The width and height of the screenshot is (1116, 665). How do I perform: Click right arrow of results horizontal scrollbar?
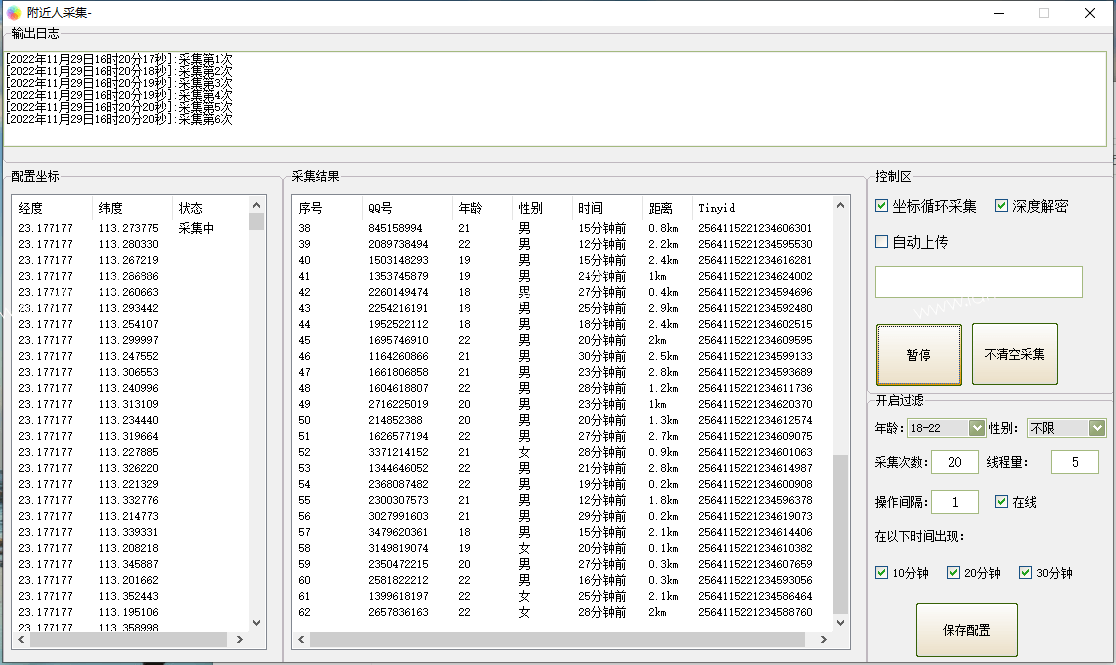(824, 639)
